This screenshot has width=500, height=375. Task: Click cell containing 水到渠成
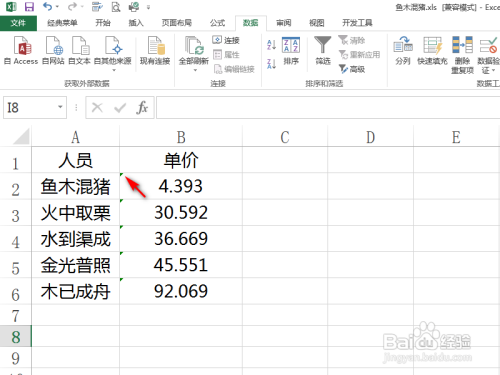point(76,239)
